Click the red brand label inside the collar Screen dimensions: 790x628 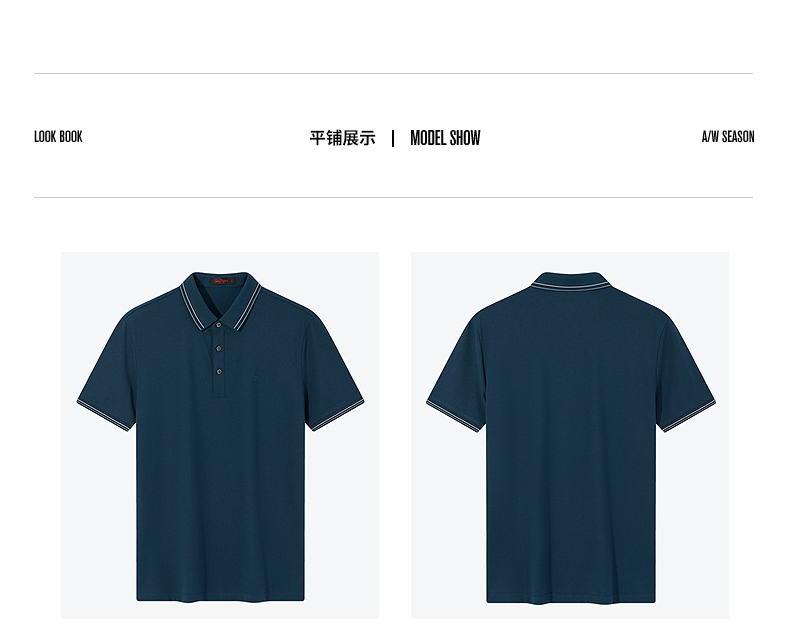pyautogui.click(x=222, y=280)
